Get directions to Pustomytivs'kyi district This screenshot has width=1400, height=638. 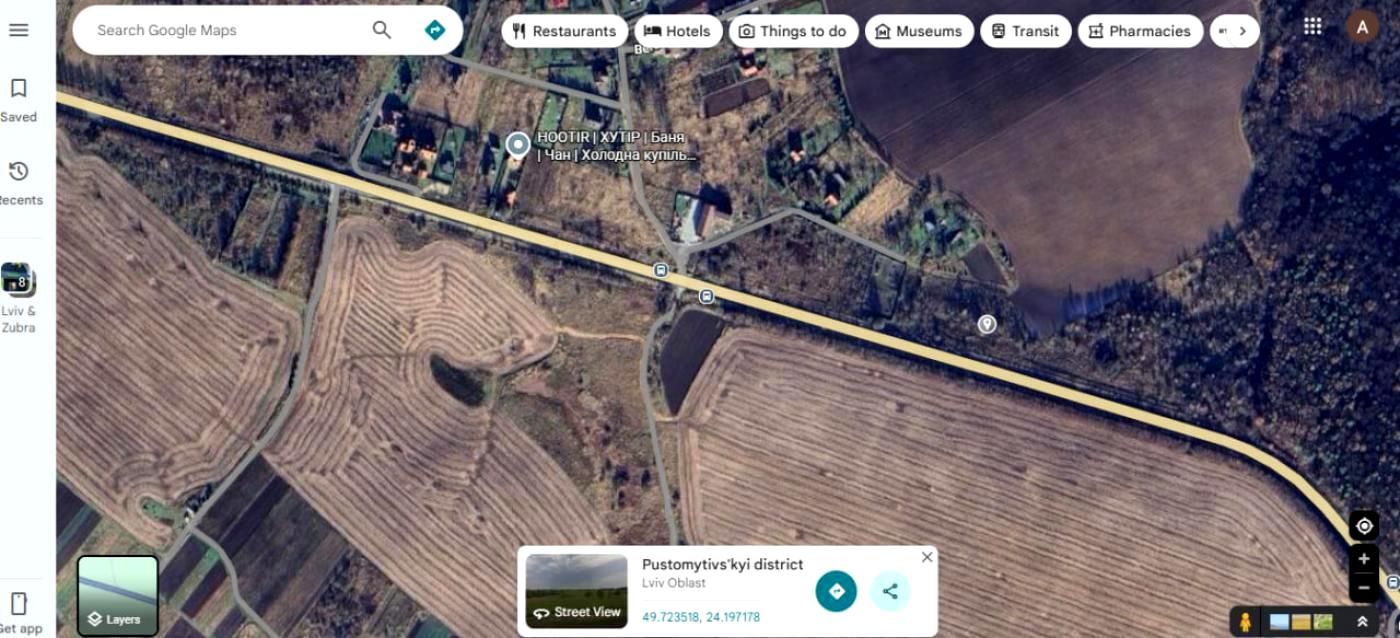pyautogui.click(x=836, y=591)
